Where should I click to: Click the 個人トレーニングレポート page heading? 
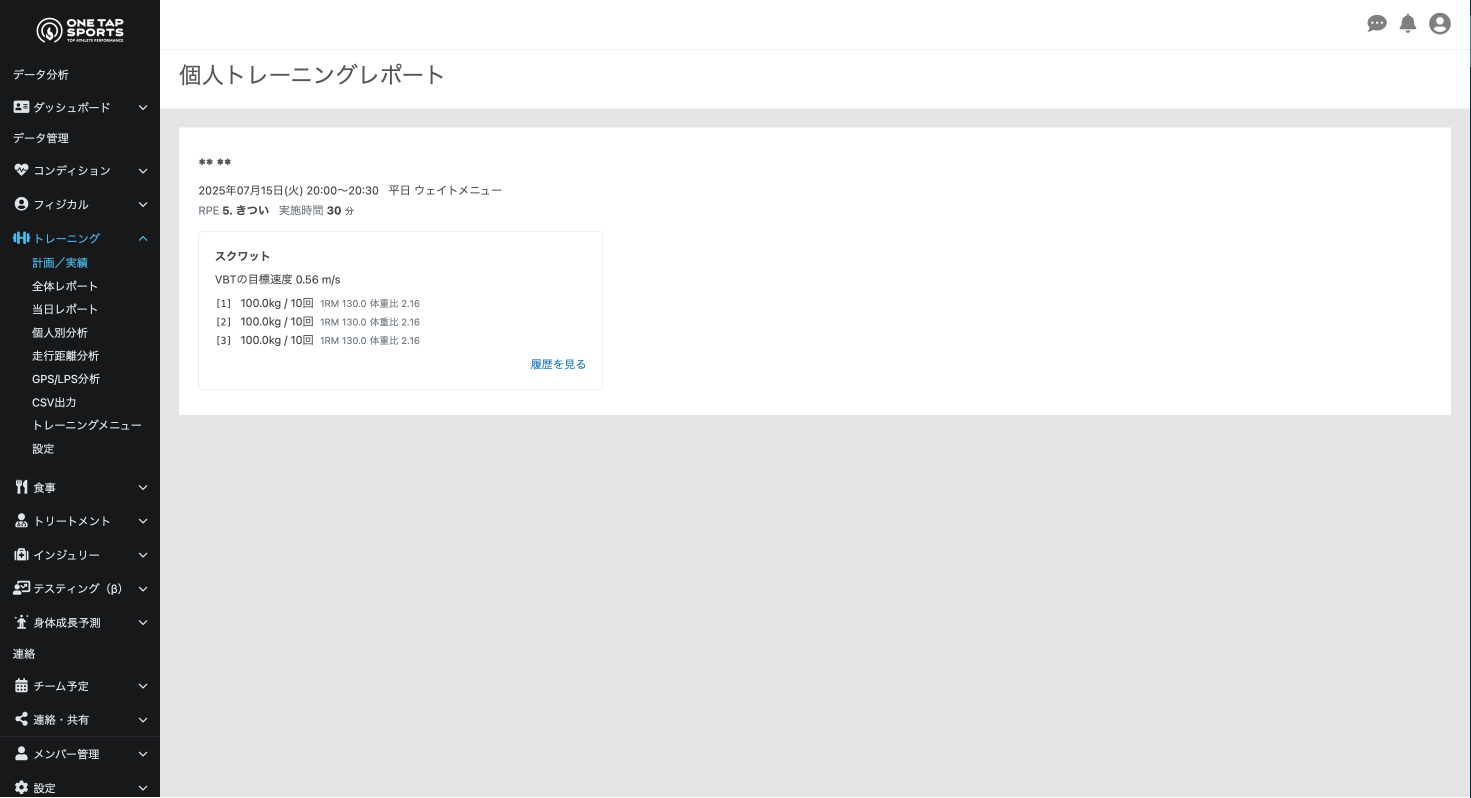pyautogui.click(x=312, y=75)
